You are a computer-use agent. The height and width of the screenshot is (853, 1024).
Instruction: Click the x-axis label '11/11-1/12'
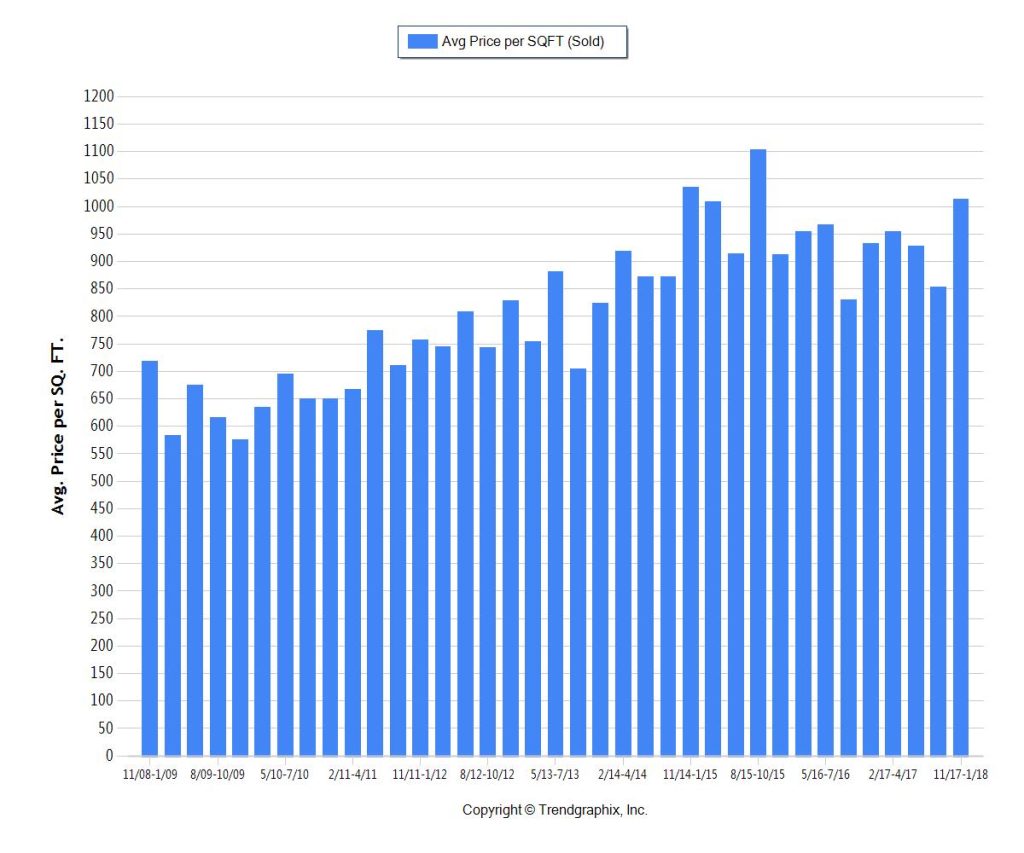point(420,775)
